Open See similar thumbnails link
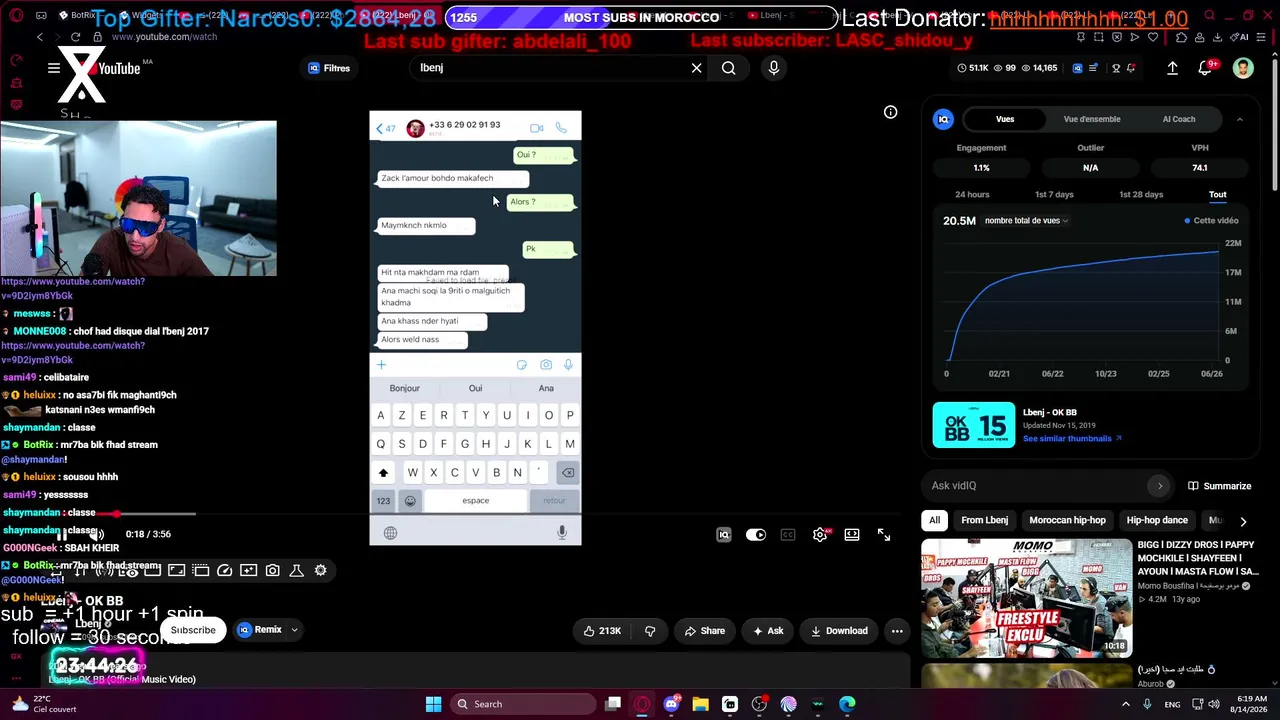Screen dimensions: 1280x720 click(1072, 438)
